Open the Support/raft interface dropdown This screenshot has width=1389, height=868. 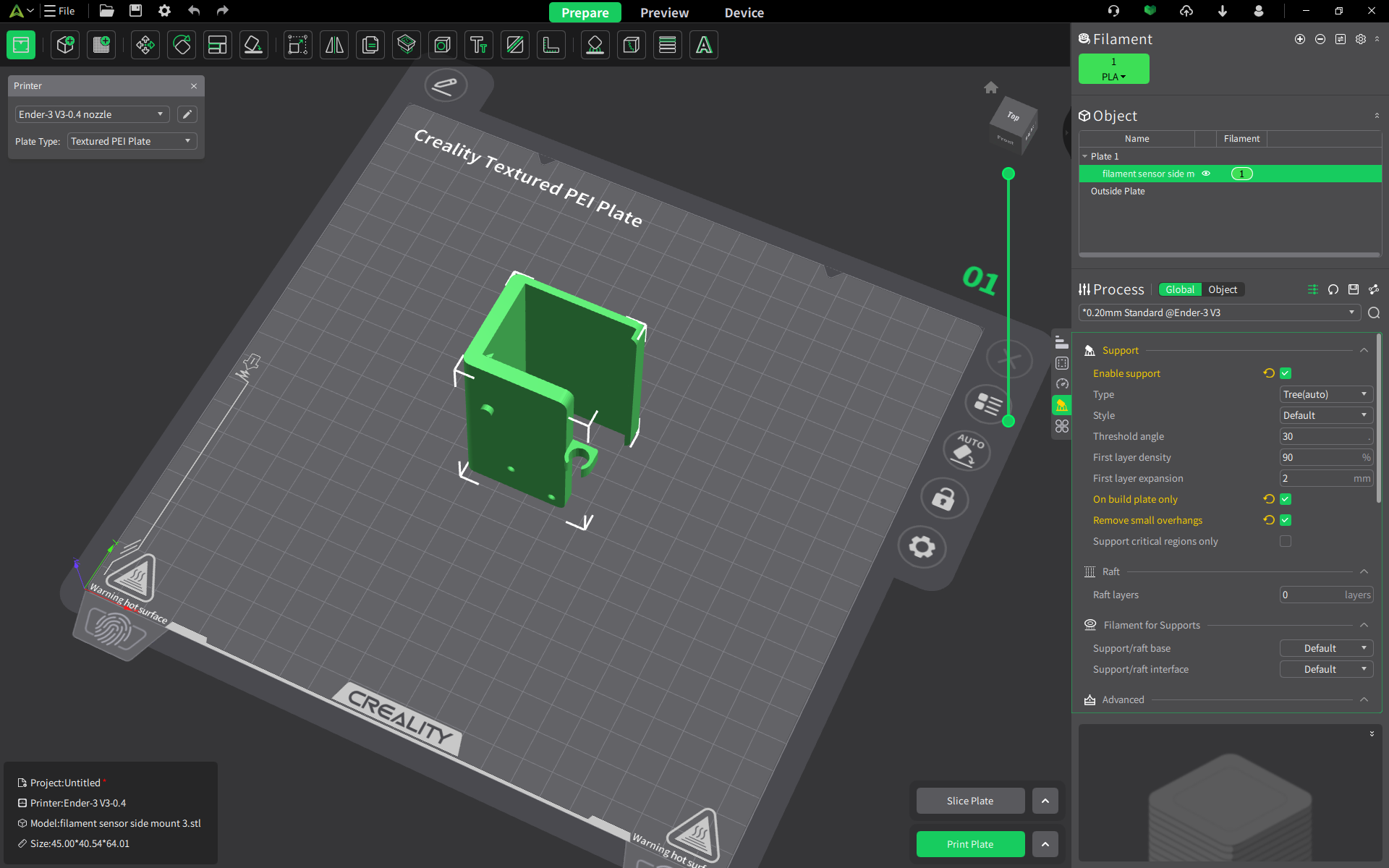click(1326, 669)
